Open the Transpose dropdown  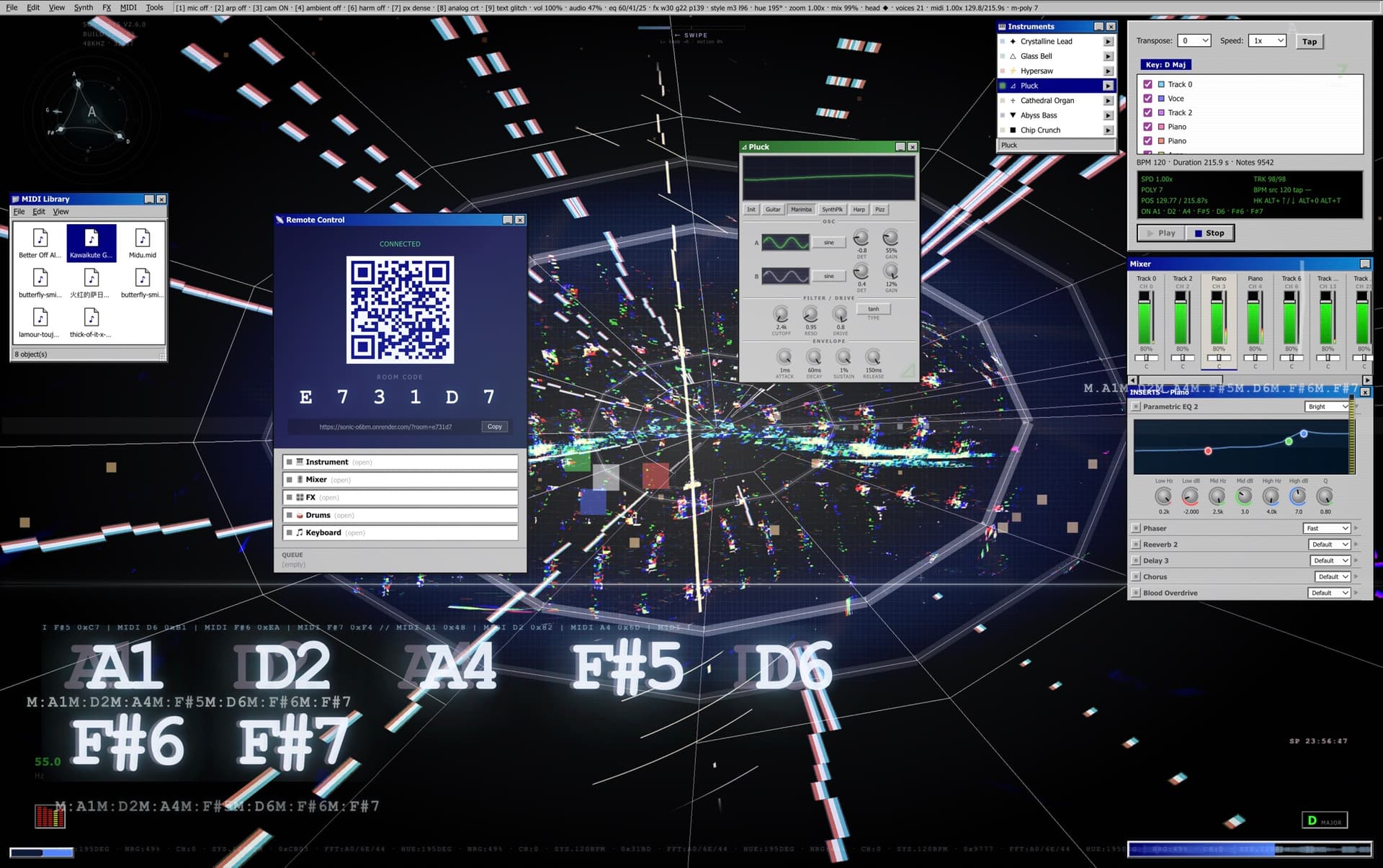click(1194, 40)
